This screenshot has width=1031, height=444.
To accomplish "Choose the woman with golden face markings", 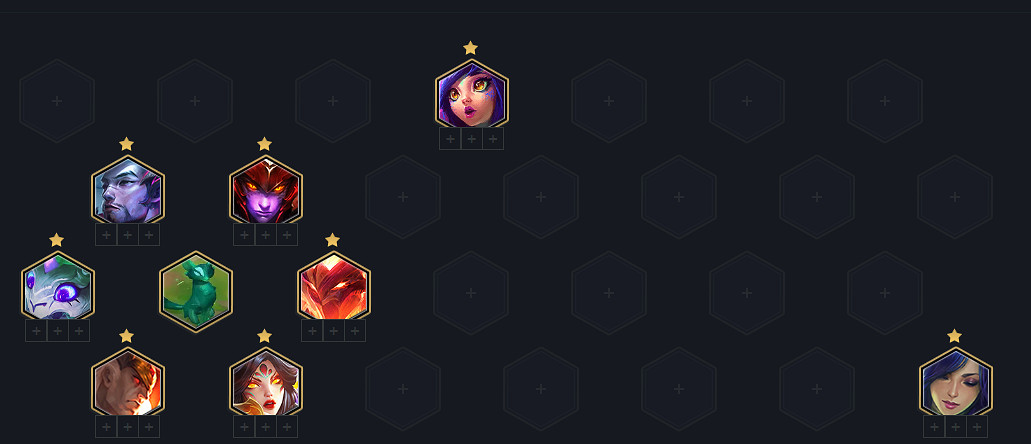I will point(266,382).
